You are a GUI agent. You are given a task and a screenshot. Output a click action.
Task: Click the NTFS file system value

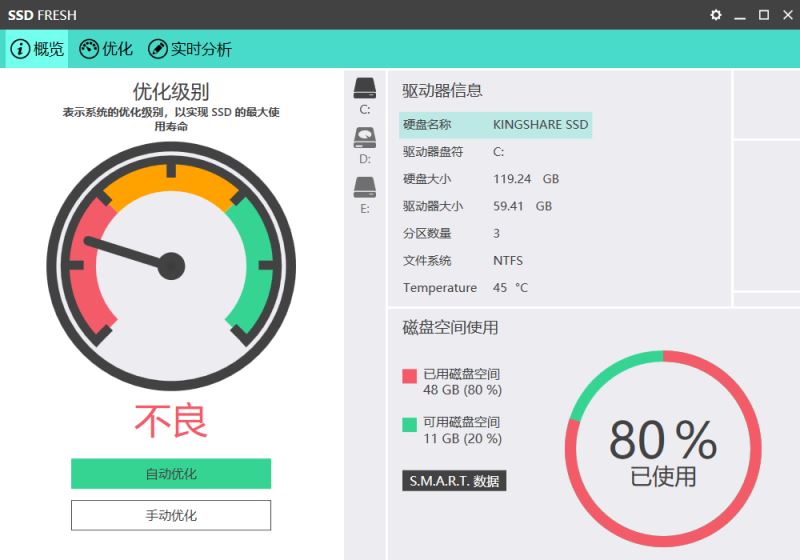click(x=508, y=261)
